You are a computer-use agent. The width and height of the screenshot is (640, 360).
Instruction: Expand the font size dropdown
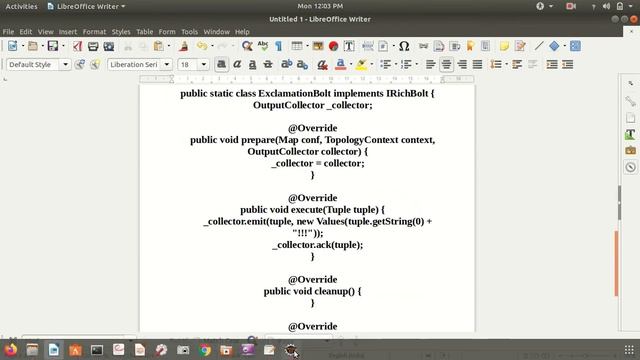click(203, 64)
